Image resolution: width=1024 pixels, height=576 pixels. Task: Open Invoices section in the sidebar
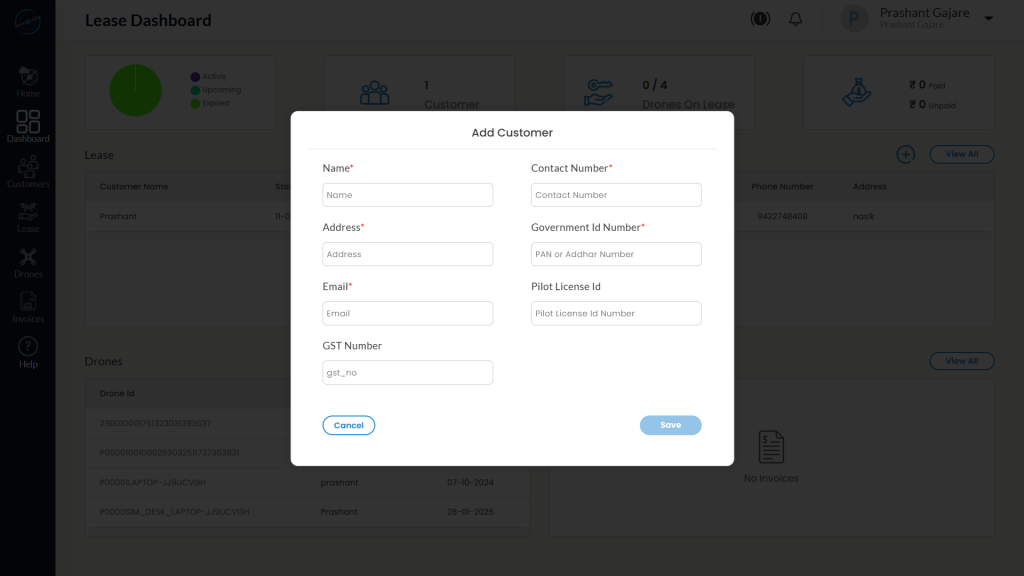pos(28,308)
